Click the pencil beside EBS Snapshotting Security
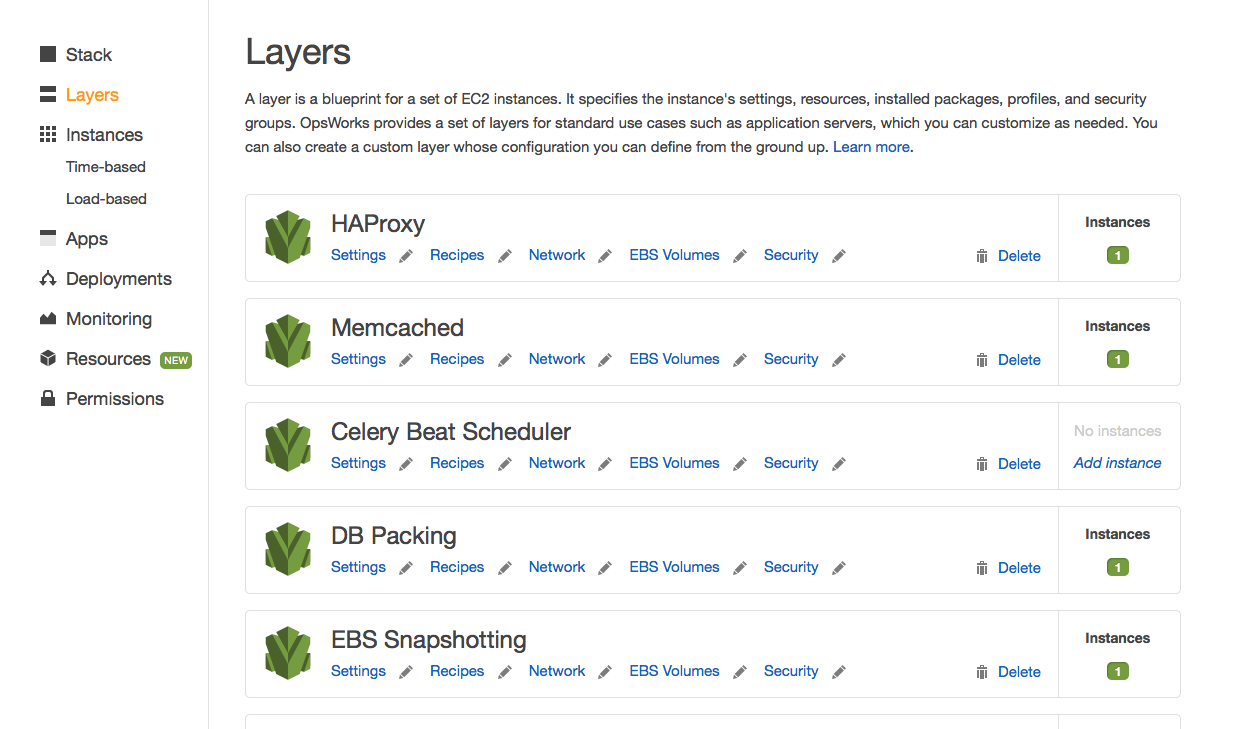This screenshot has width=1256, height=729. click(x=839, y=672)
